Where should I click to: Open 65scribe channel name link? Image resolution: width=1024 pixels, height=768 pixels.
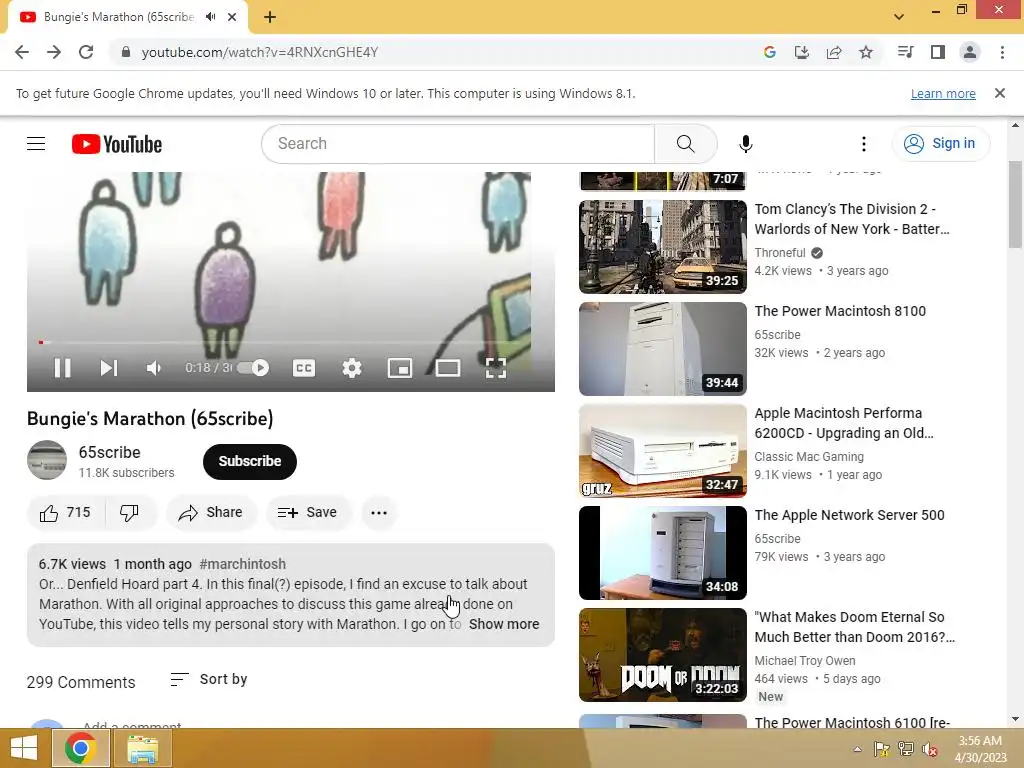110,453
